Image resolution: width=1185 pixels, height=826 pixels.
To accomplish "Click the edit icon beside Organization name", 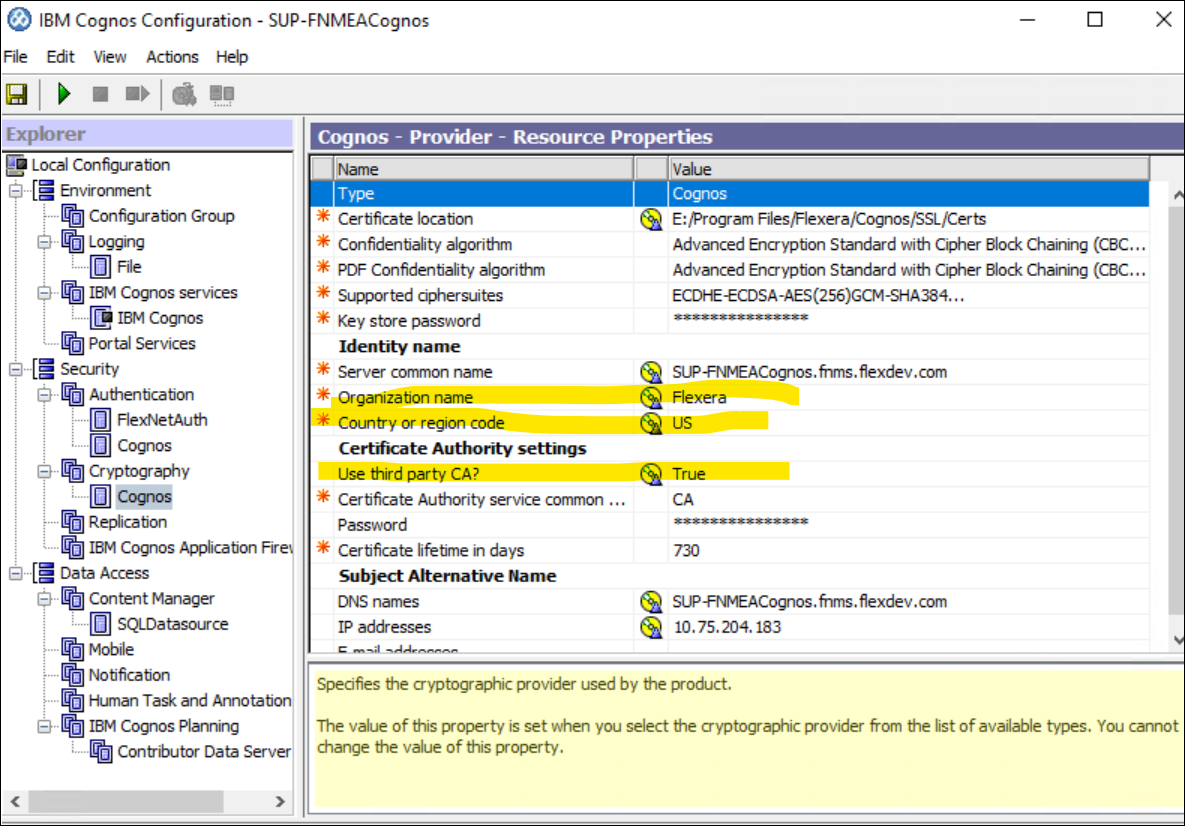I will [x=651, y=398].
